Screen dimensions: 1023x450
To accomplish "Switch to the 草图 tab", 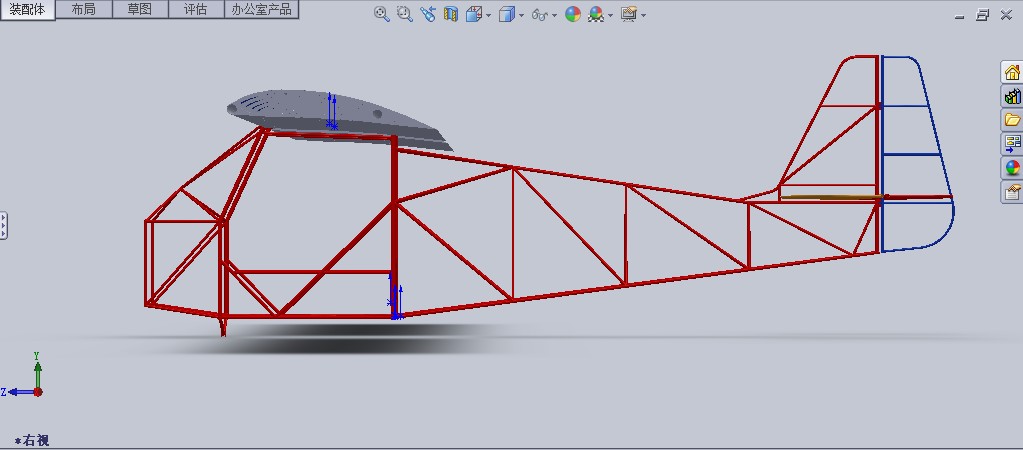I will tap(140, 9).
